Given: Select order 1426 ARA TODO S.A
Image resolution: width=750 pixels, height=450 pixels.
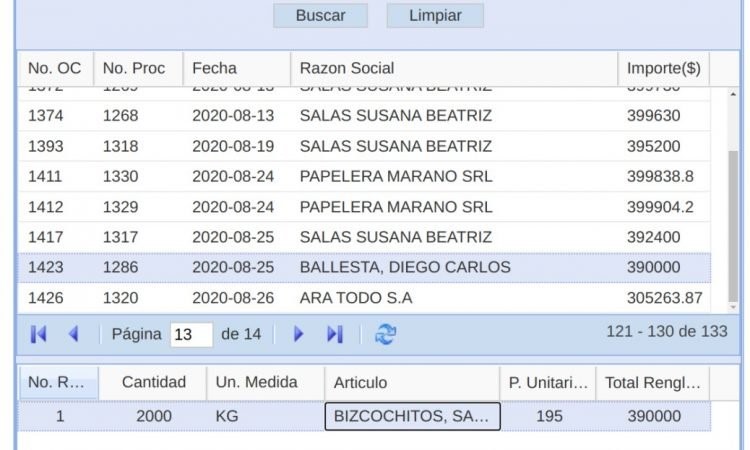Looking at the screenshot, I should 364,298.
